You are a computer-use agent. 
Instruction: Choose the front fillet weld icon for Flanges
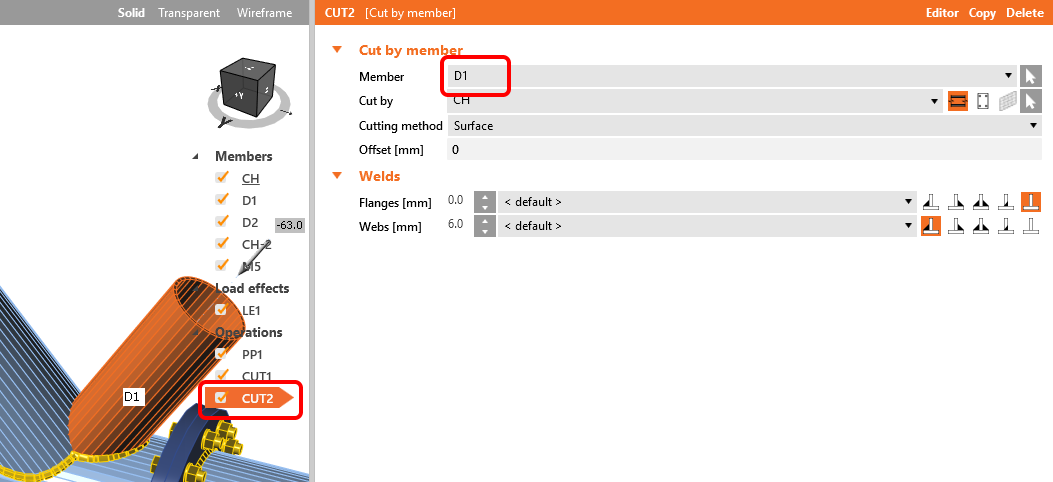coord(930,201)
